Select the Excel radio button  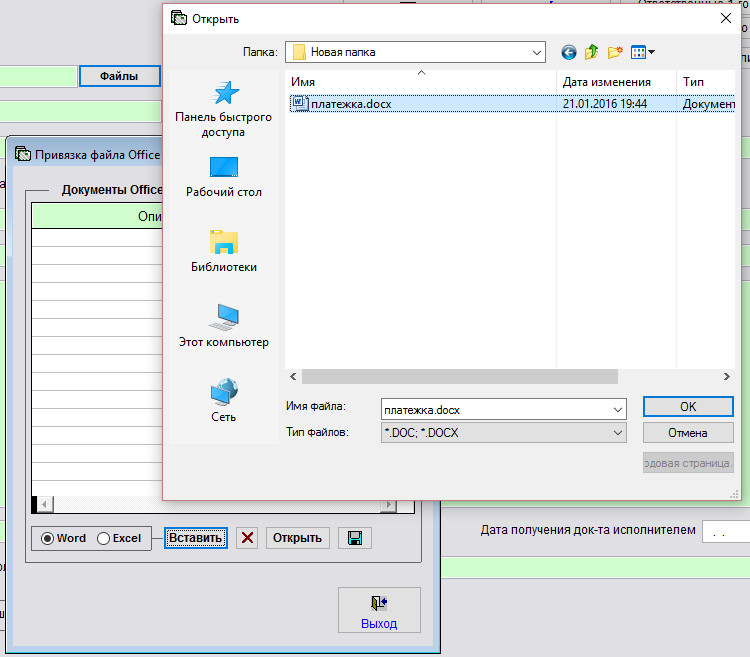[x=103, y=539]
